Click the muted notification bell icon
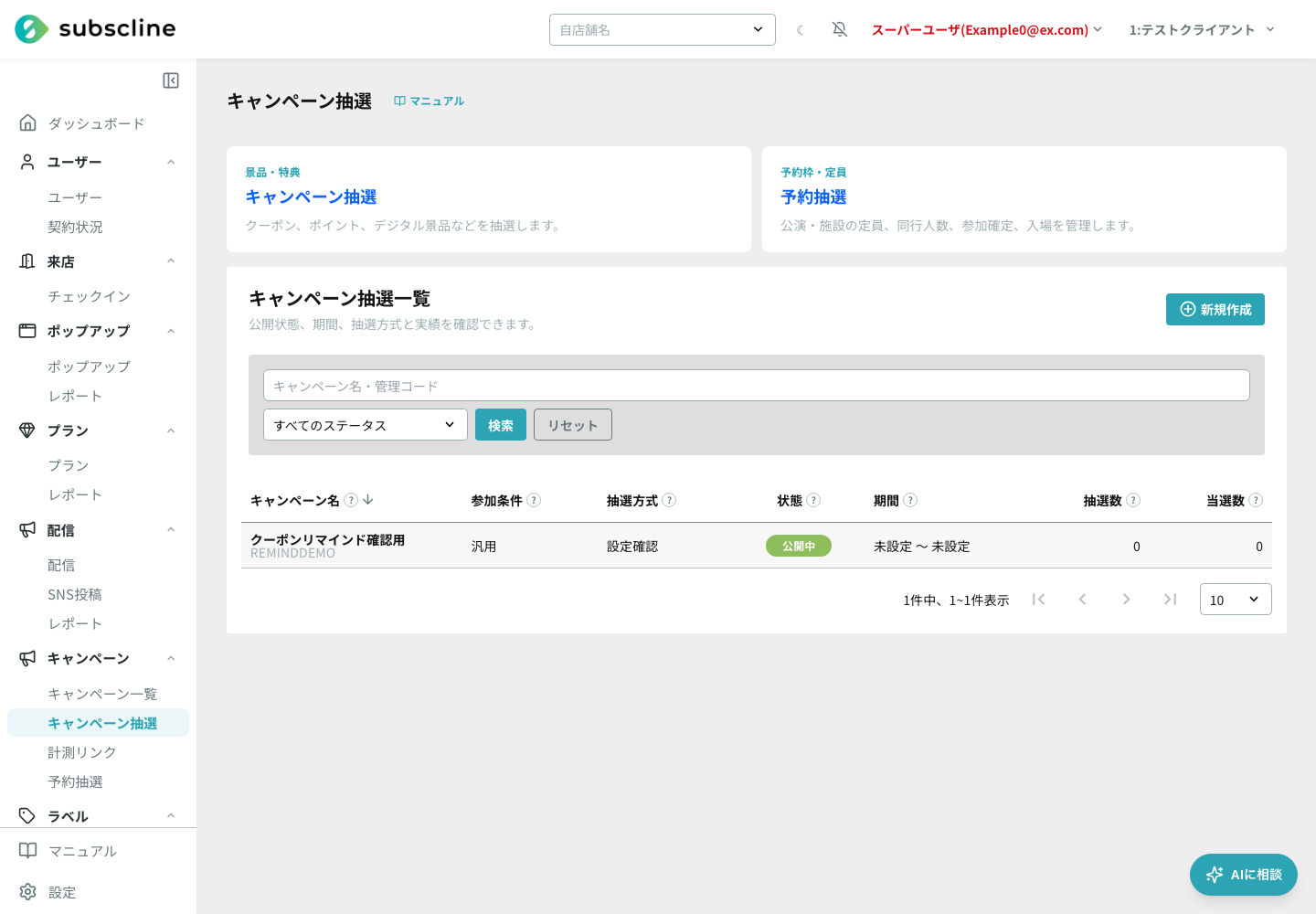1316x914 pixels. point(840,30)
